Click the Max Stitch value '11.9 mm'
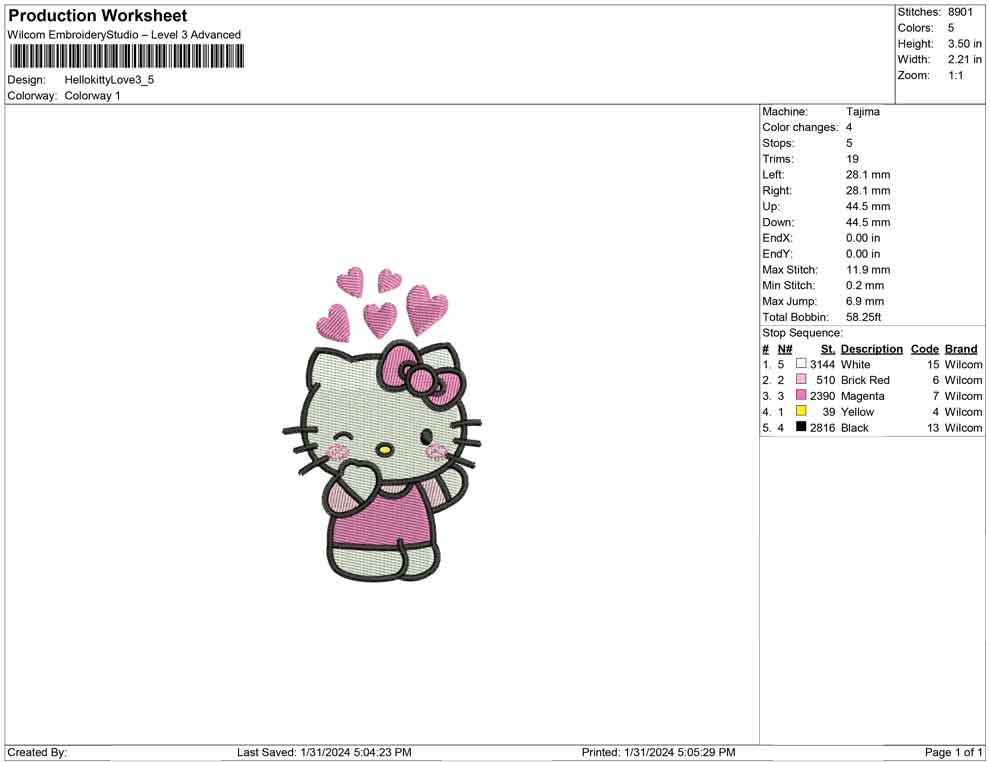This screenshot has height=762, width=990. [x=868, y=270]
